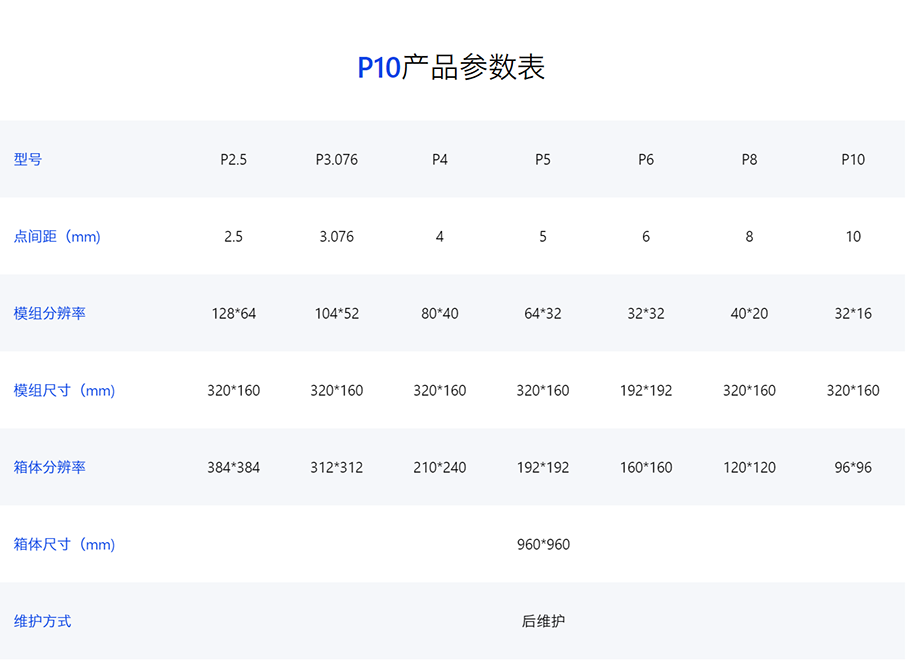Click the 960*960 cabinet size value
Image resolution: width=907 pixels, height=660 pixels.
pyautogui.click(x=543, y=545)
